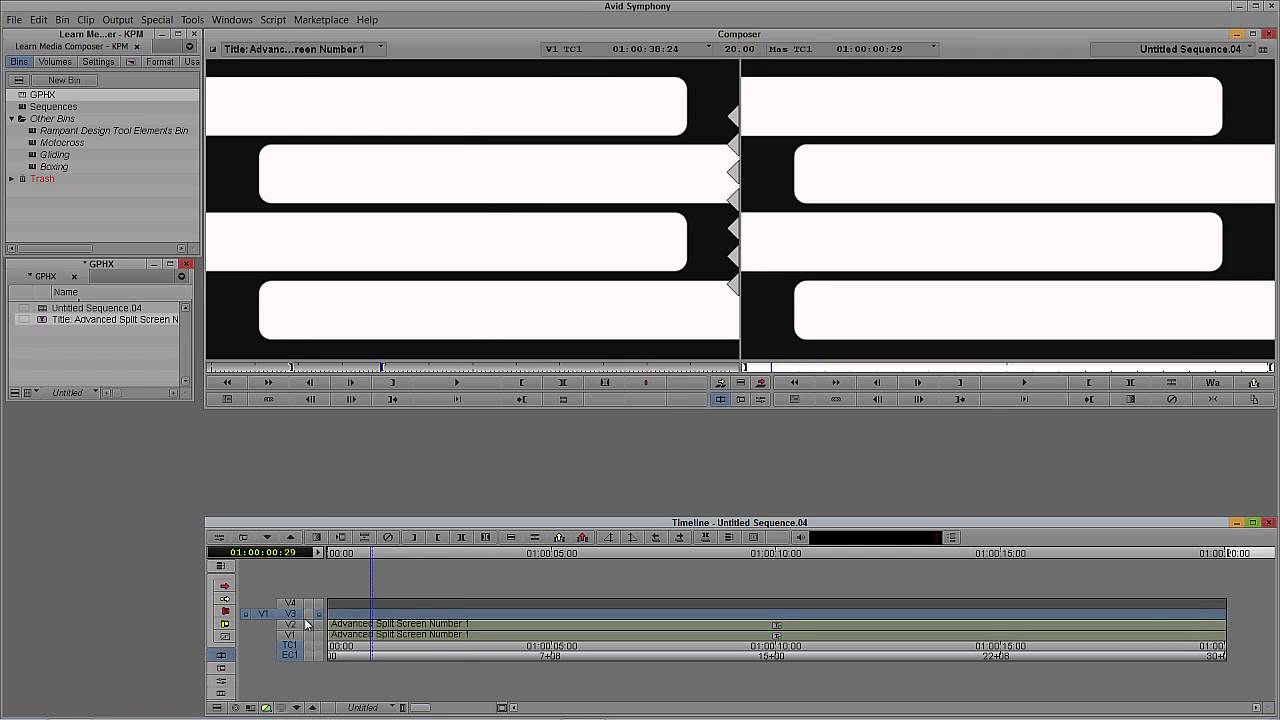The height and width of the screenshot is (720, 1280).
Task: Toggle the lock icon beside source V1
Action: pyautogui.click(x=245, y=614)
